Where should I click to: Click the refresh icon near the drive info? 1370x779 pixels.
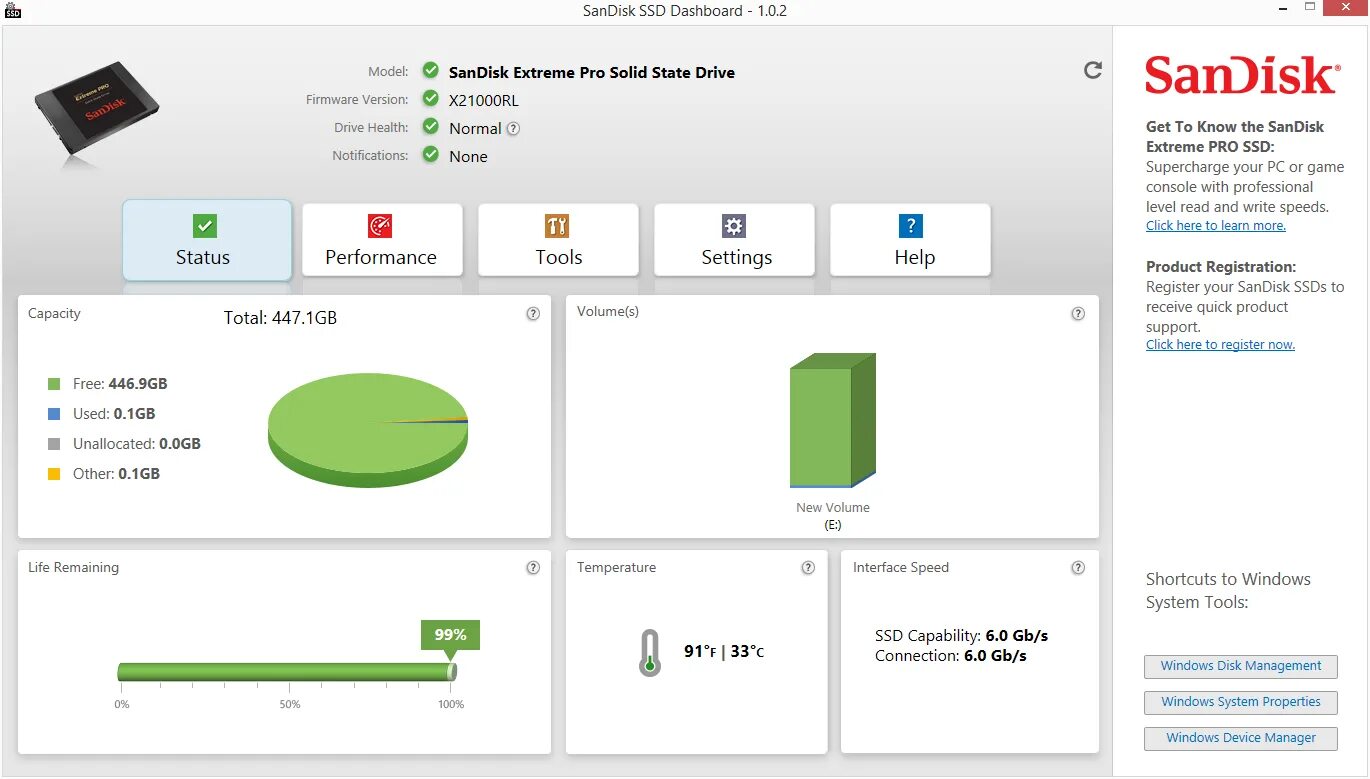1093,70
